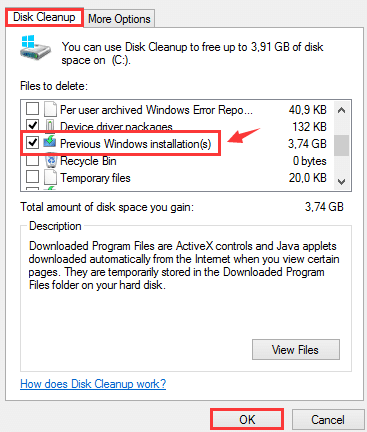Tick Per user archived Windows Error Reporting checkbox
Viewport: 367px width, 432px height.
[x=32, y=109]
